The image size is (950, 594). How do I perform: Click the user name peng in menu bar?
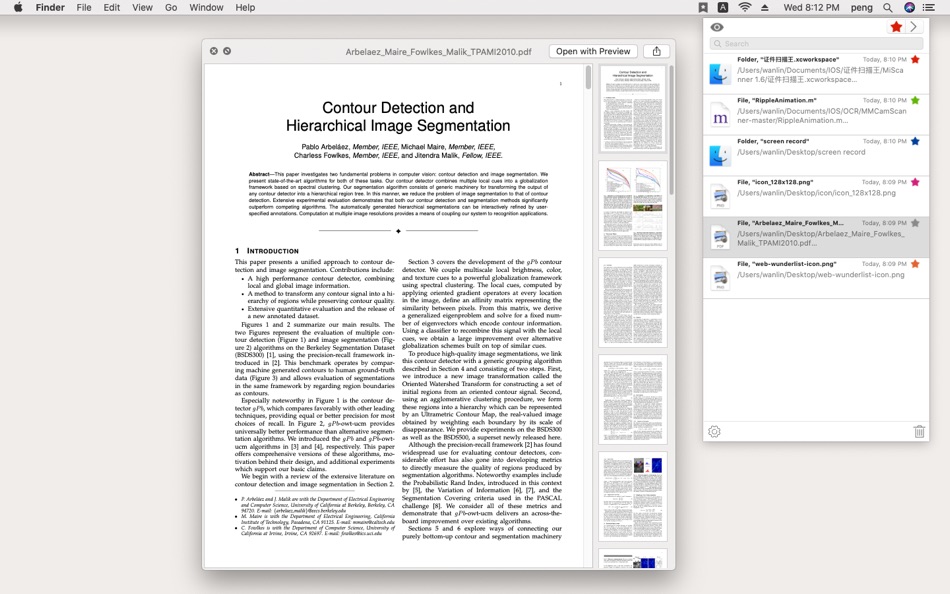[x=861, y=7]
